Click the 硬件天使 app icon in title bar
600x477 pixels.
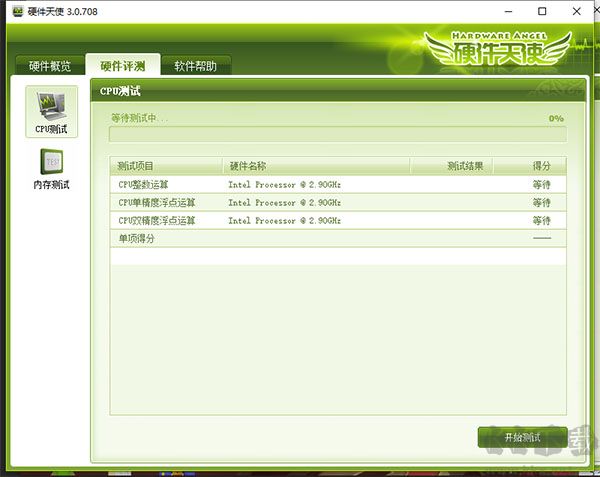[x=18, y=11]
